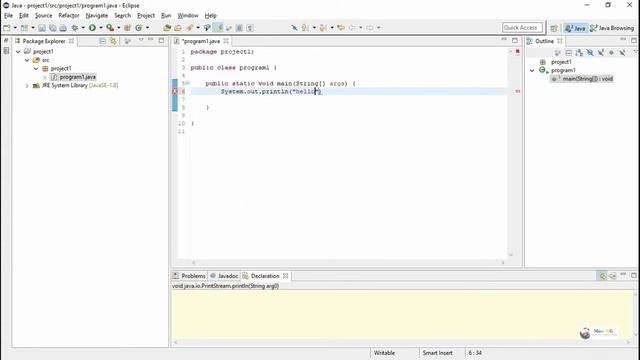Click the Search flashlight toolbar icon
640x360 pixels.
[x=189, y=28]
